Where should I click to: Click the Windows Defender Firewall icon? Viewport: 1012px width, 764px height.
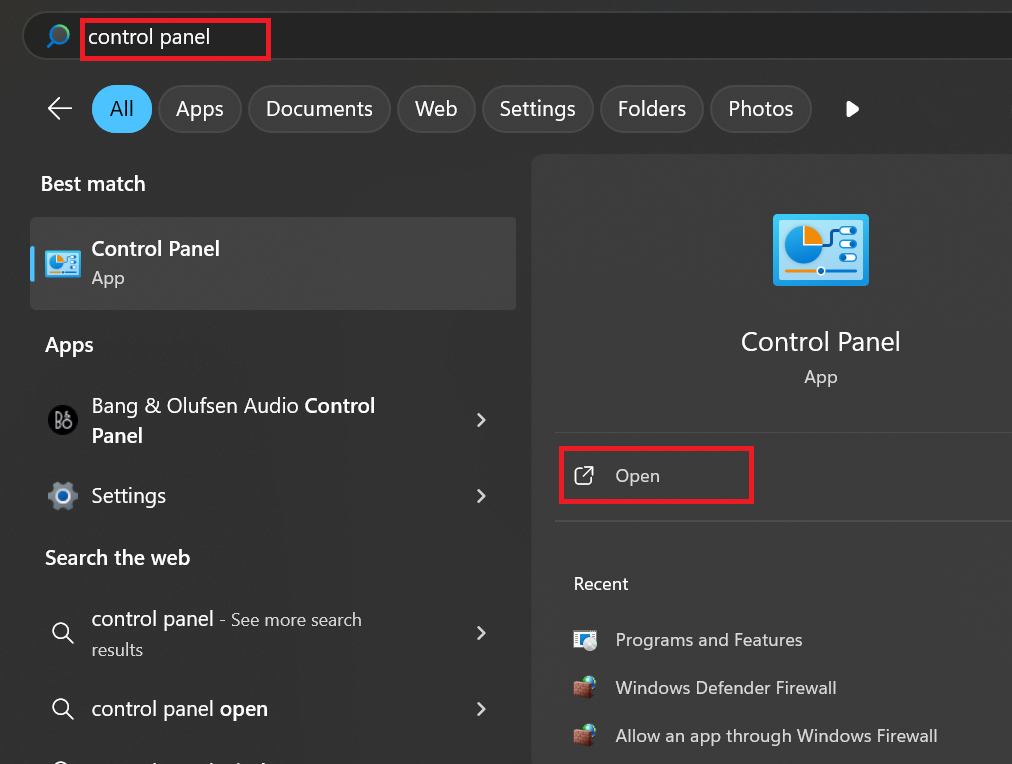coord(585,687)
